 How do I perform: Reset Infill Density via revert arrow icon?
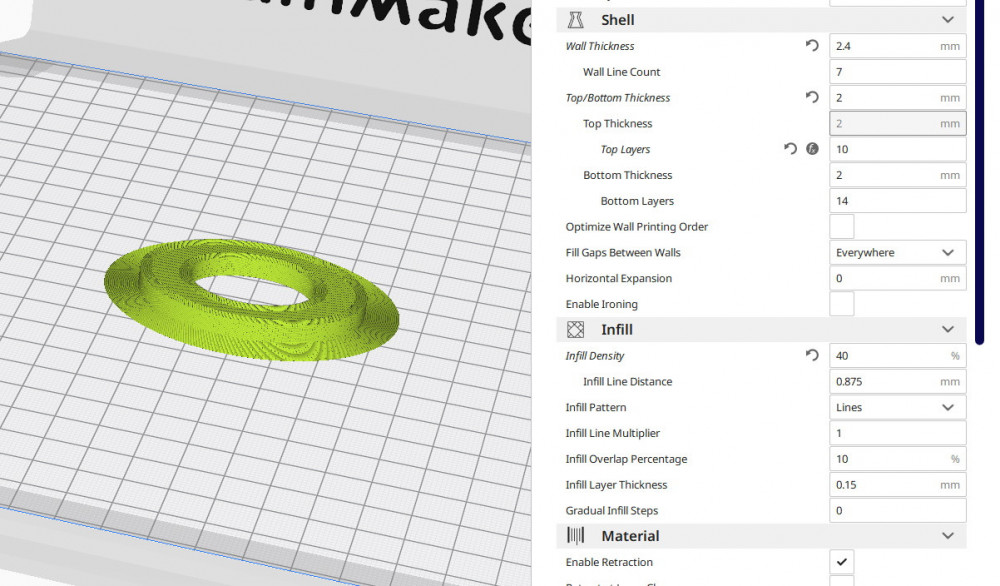(x=811, y=355)
